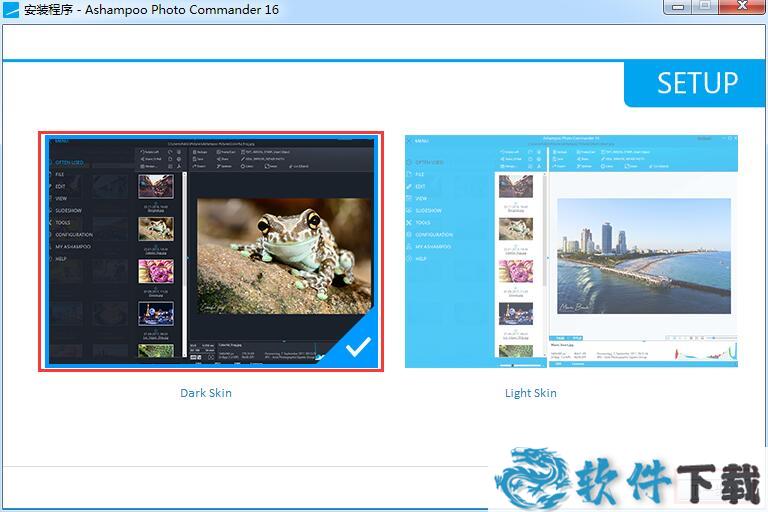
Task: Minimize the installer window
Action: 679,8
